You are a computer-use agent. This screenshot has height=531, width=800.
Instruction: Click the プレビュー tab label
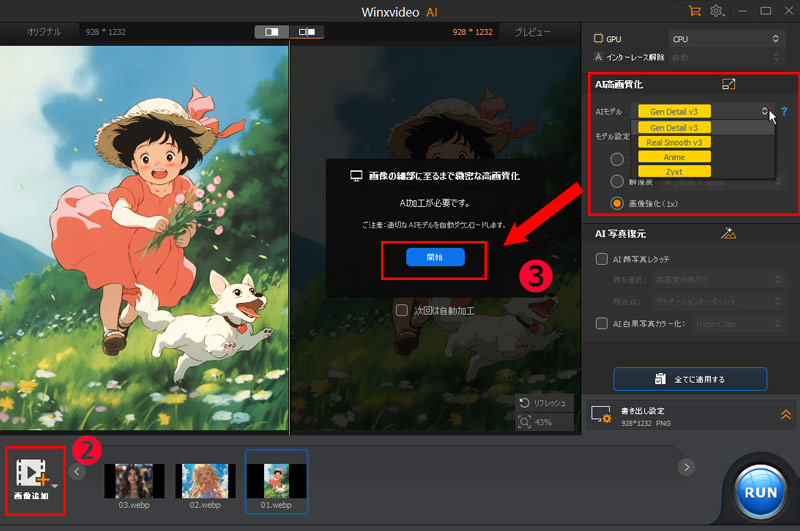coord(532,32)
